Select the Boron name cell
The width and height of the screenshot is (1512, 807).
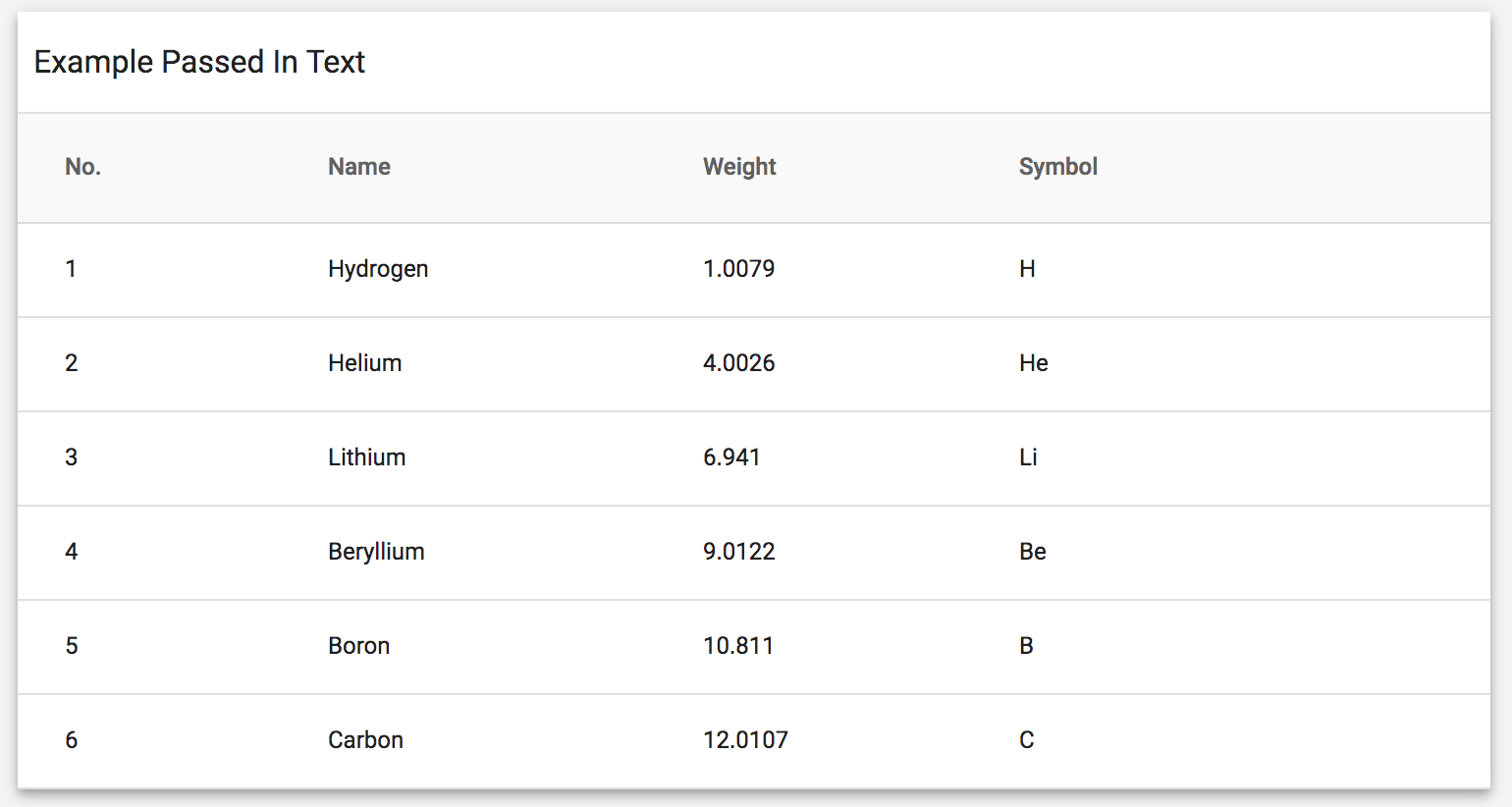coord(359,646)
